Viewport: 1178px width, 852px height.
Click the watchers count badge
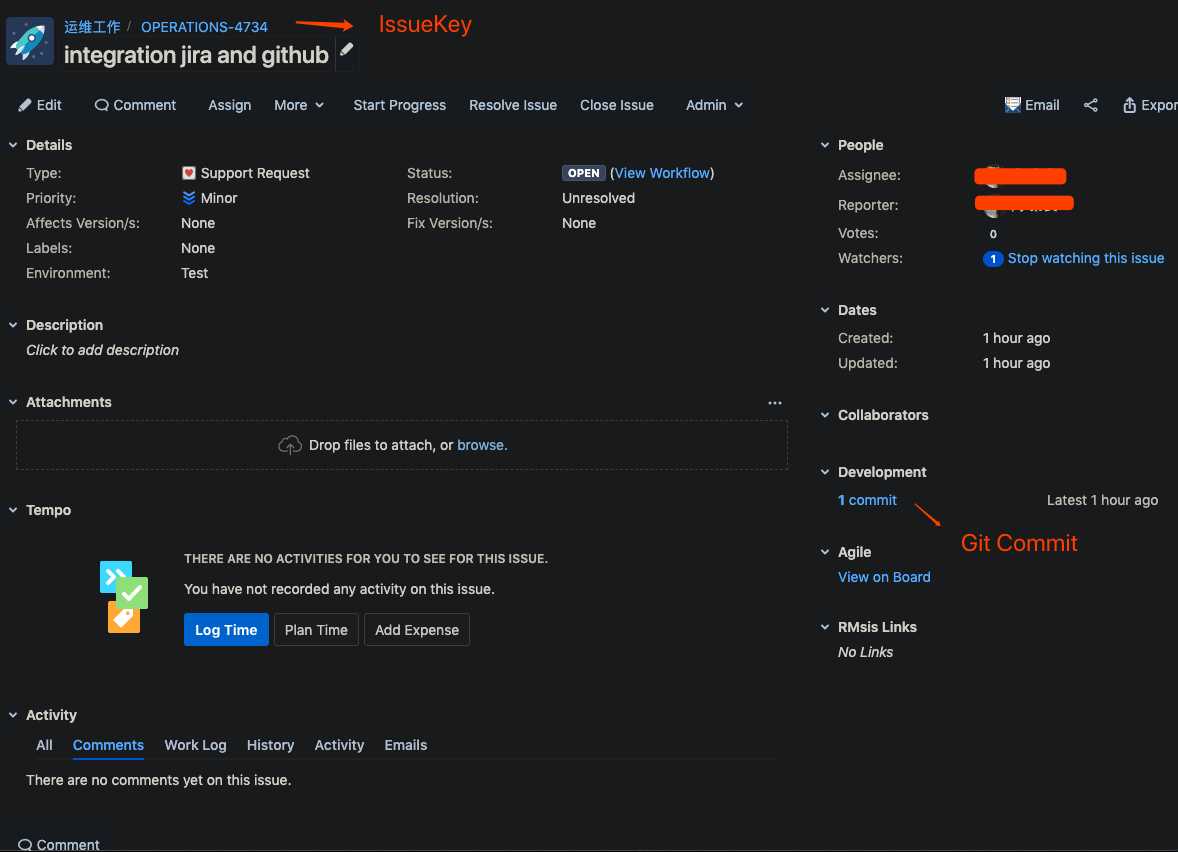coord(992,259)
